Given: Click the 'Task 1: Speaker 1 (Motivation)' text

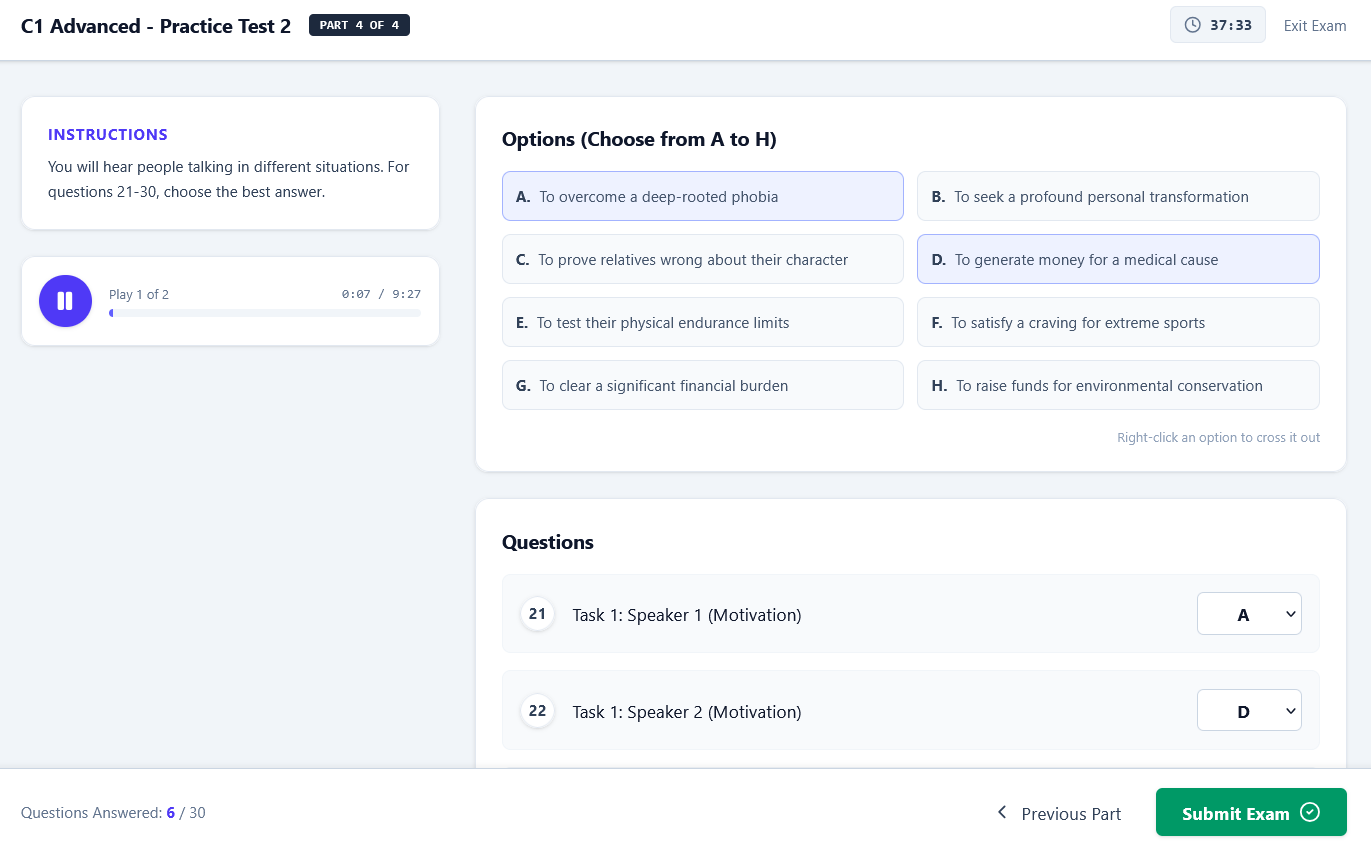Looking at the screenshot, I should (x=687, y=615).
